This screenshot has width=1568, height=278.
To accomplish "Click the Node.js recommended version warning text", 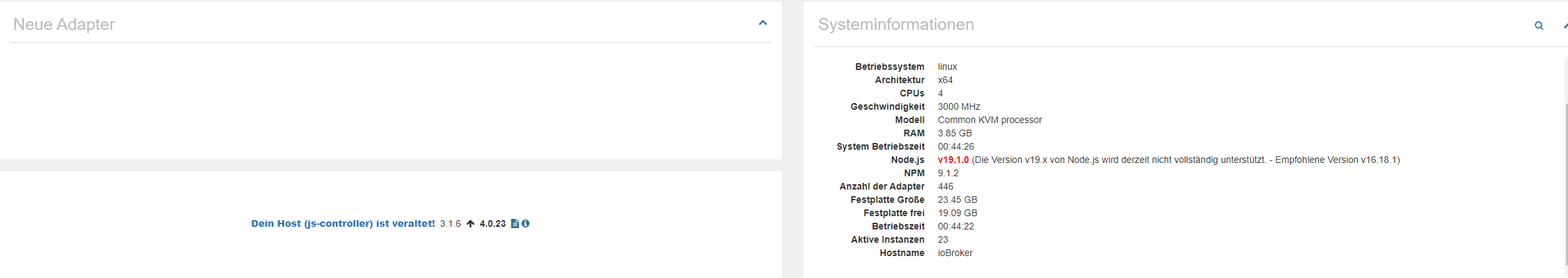I will [x=1185, y=160].
